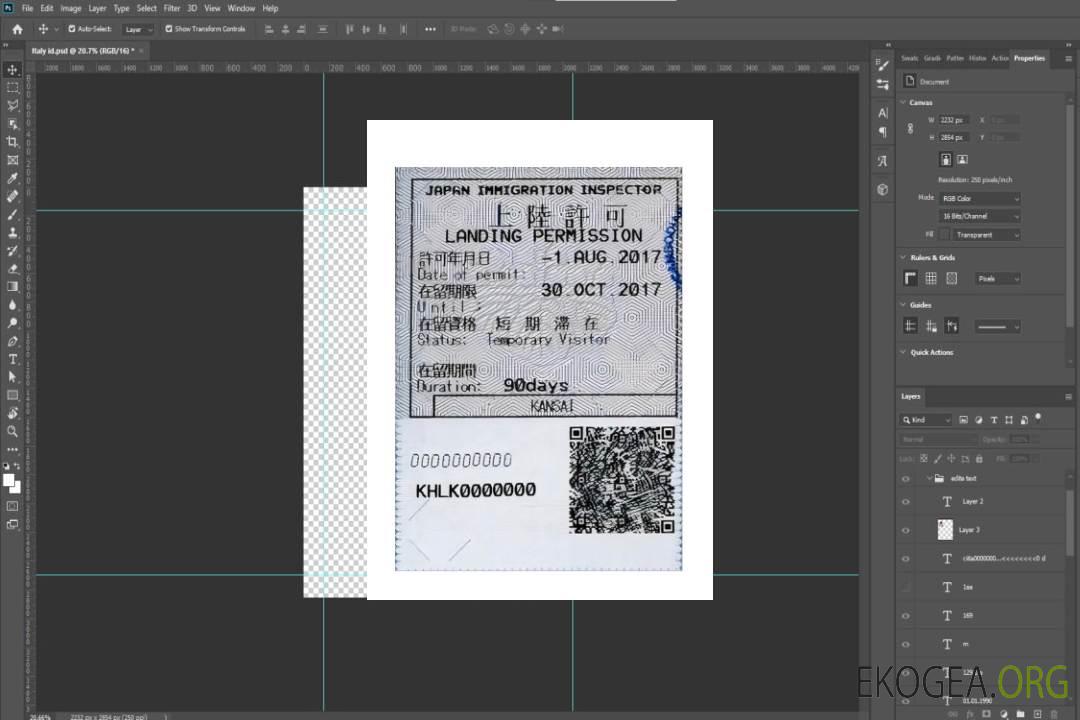Select the Horizontal Type tool
The height and width of the screenshot is (720, 1080).
pos(12,359)
